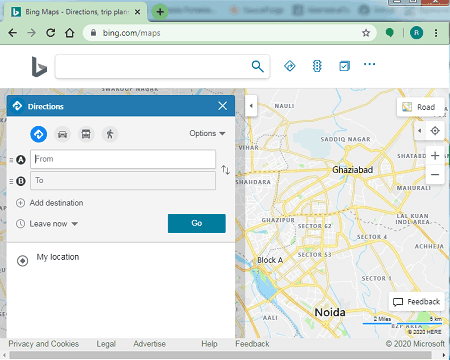
Task: Zoom out on the map
Action: click(435, 174)
